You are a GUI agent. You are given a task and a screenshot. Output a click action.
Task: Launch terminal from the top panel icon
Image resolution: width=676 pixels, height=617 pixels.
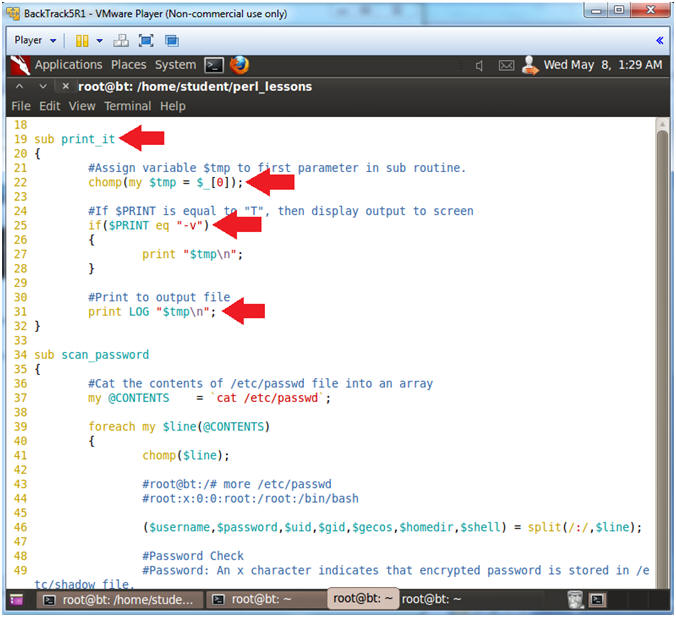(214, 65)
